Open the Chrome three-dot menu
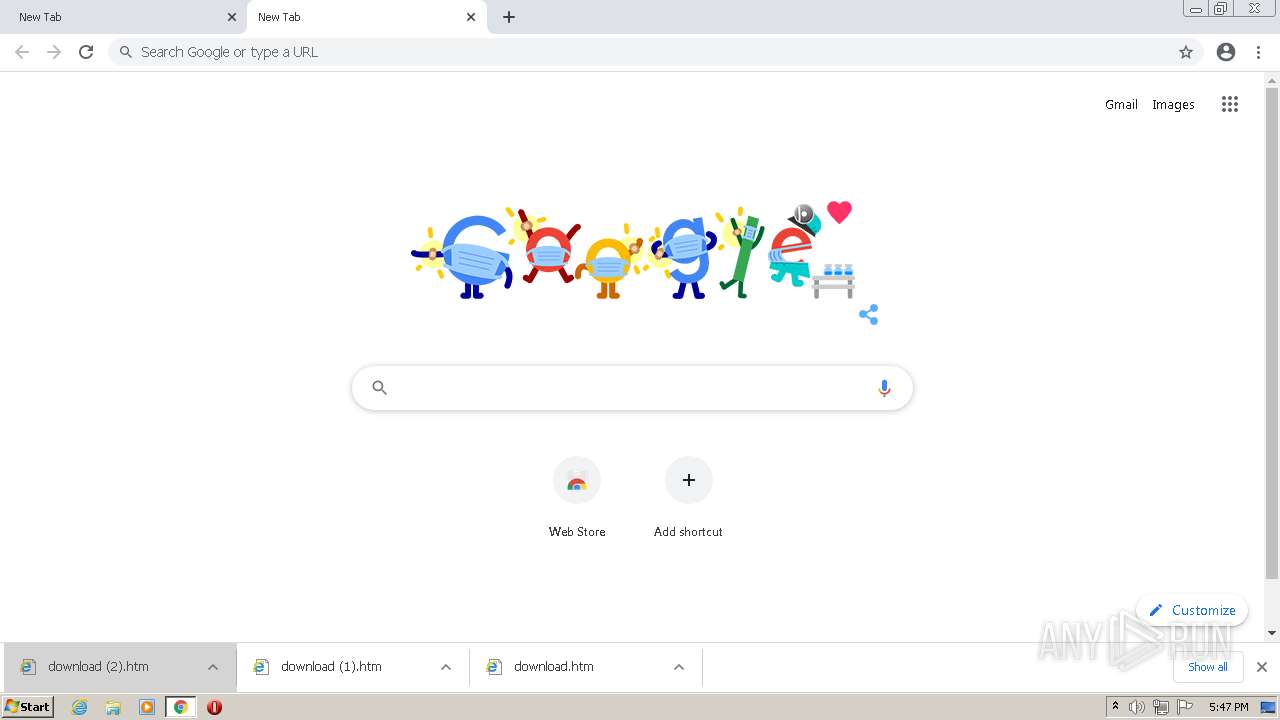The width and height of the screenshot is (1280, 720). click(1259, 52)
